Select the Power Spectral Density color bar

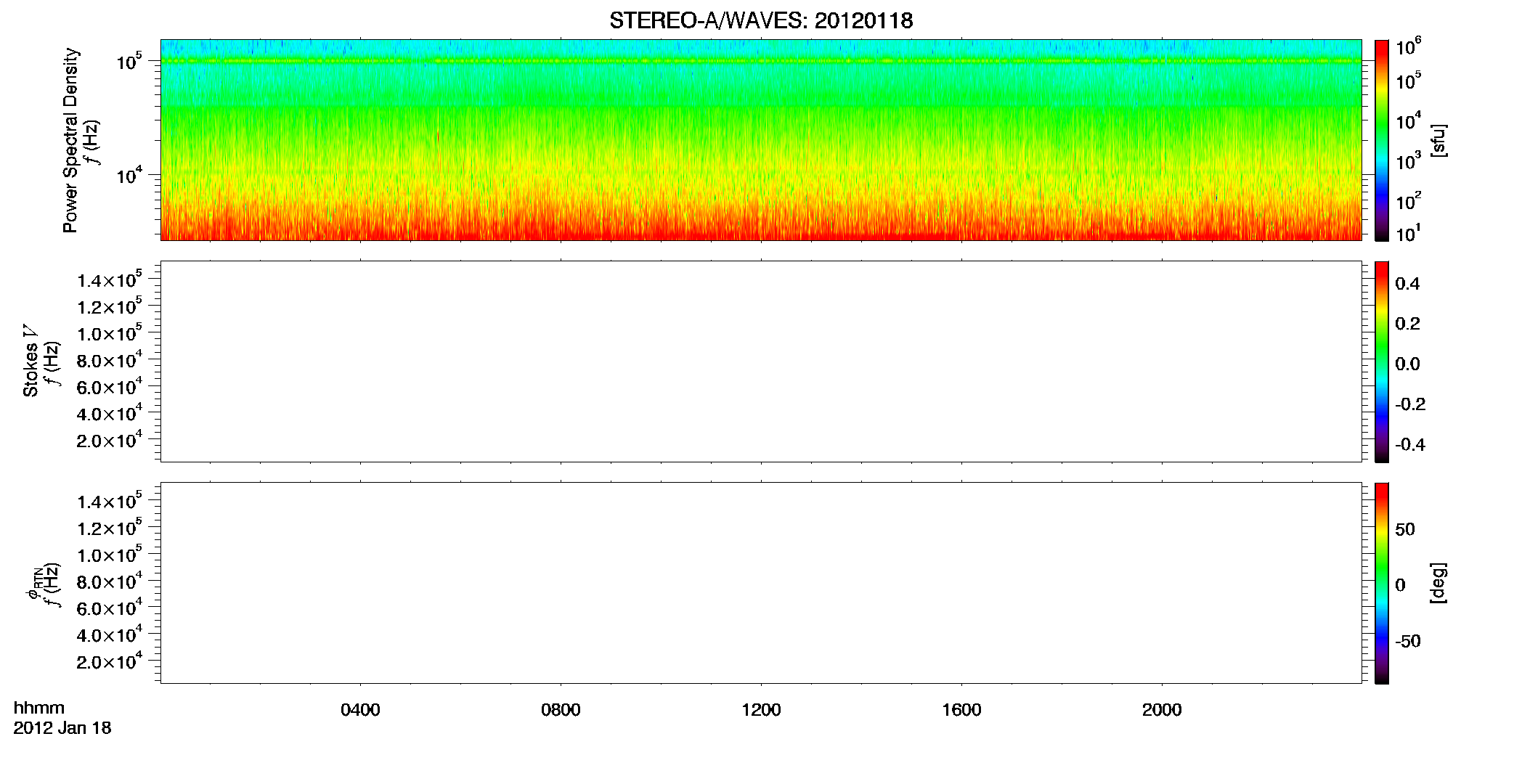(1381, 140)
